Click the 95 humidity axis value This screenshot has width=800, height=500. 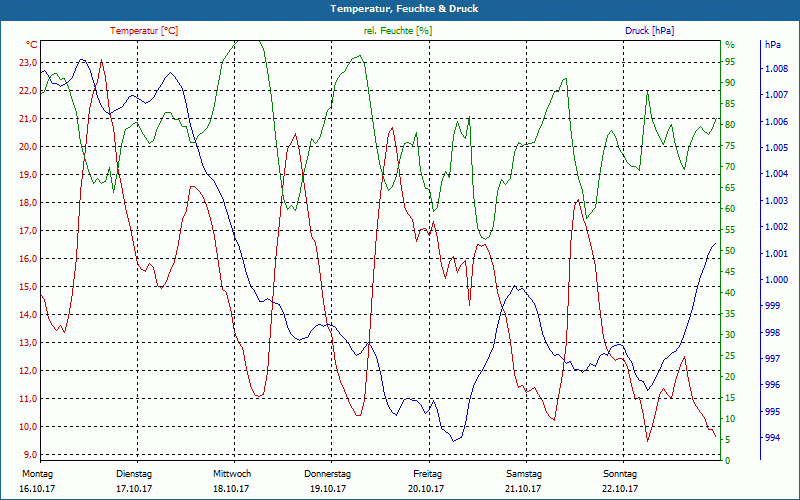coord(730,62)
